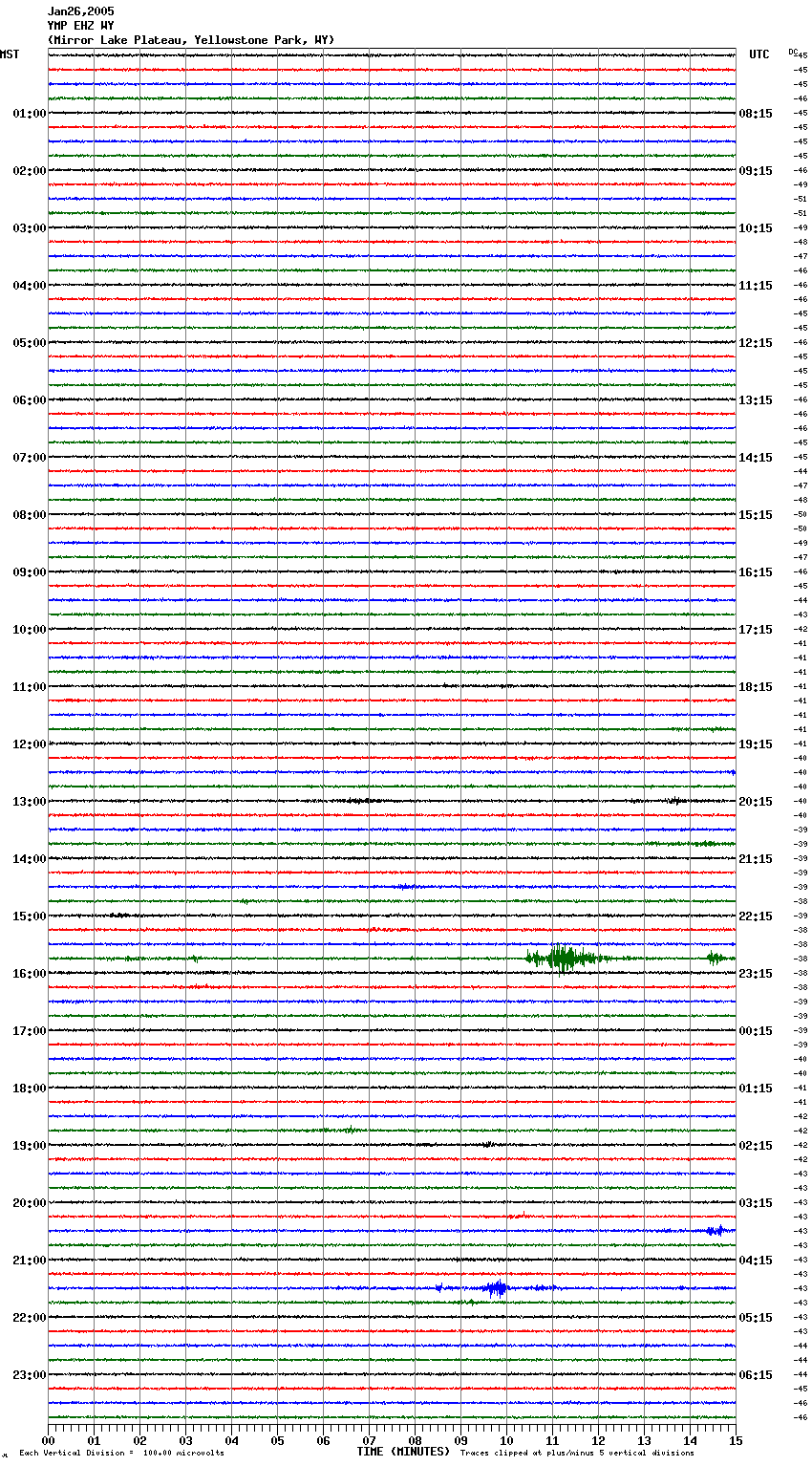The width and height of the screenshot is (812, 1466).
Task: Select the 08:00 MST time label
Action: [30, 515]
